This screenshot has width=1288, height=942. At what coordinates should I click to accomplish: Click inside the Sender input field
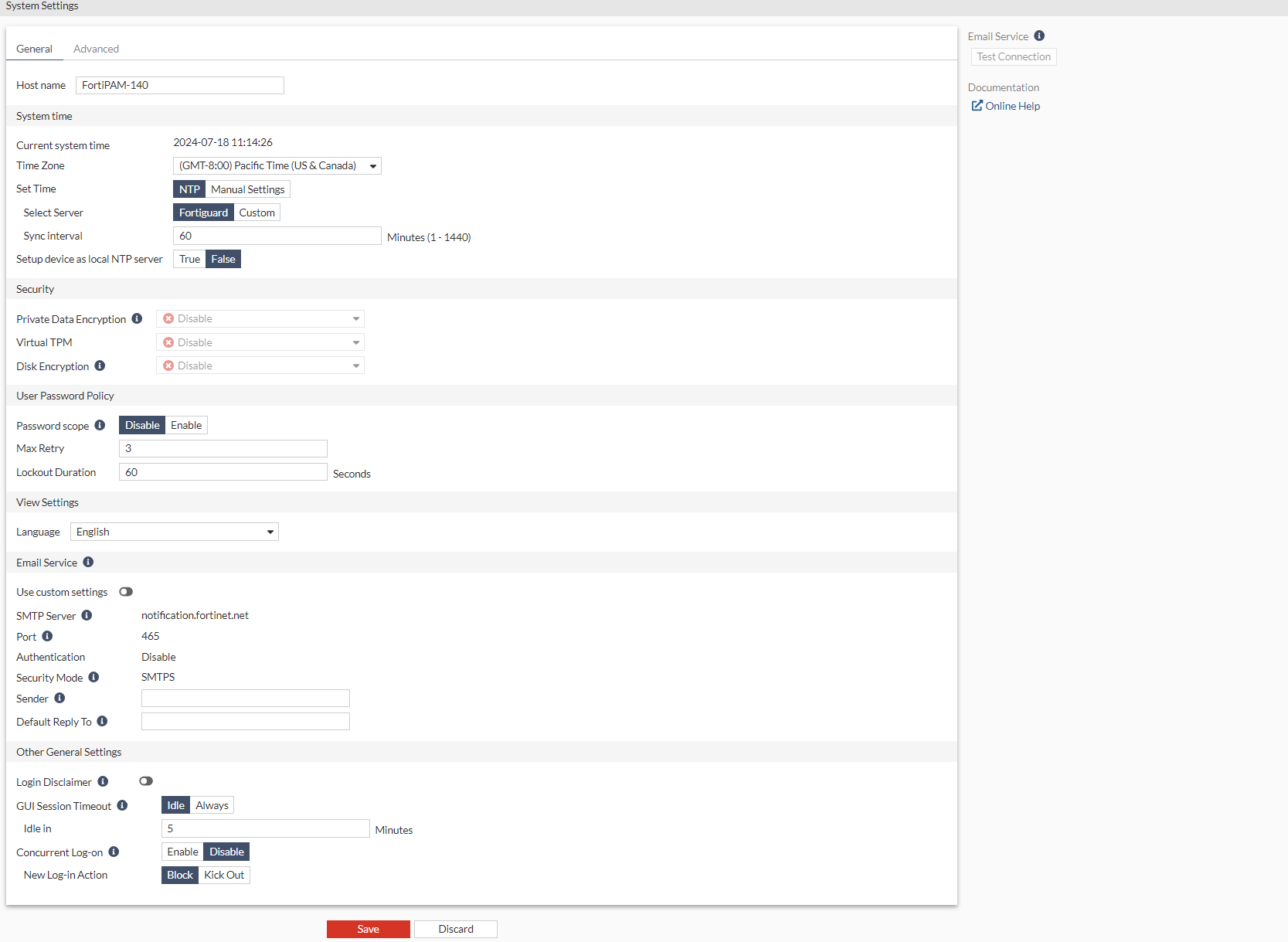tap(245, 698)
